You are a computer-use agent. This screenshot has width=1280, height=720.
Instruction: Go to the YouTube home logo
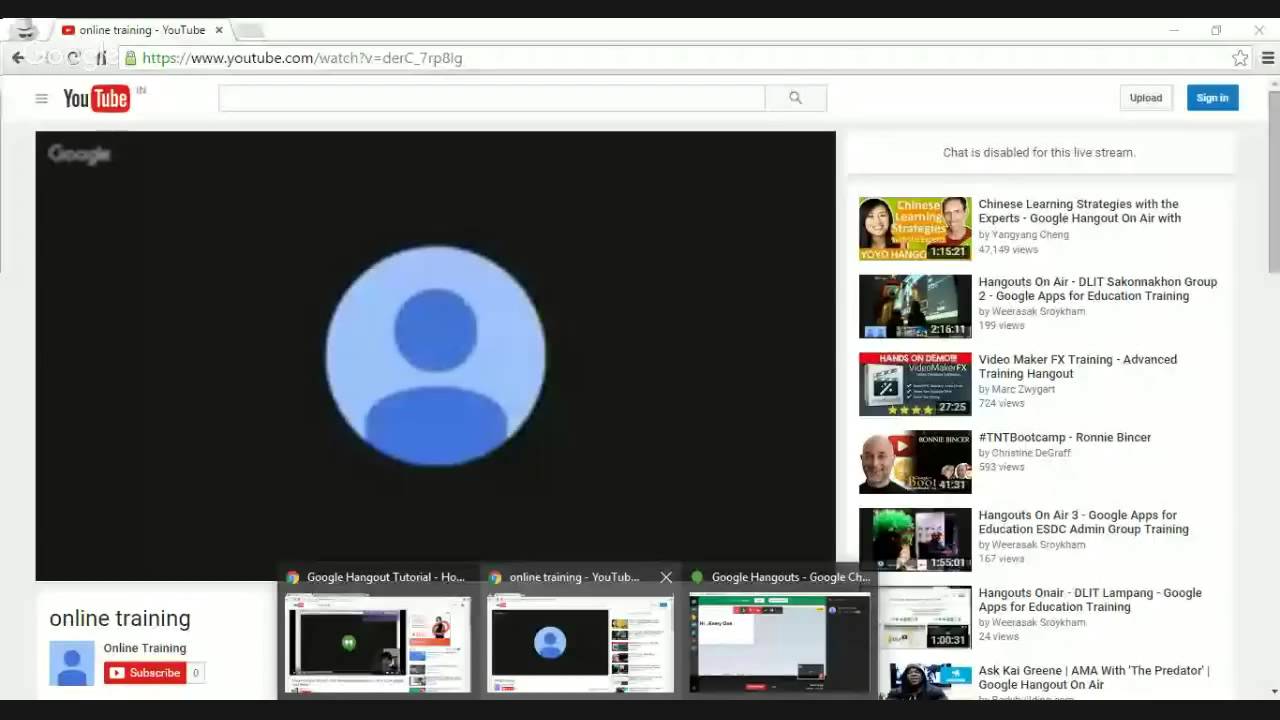tap(96, 98)
